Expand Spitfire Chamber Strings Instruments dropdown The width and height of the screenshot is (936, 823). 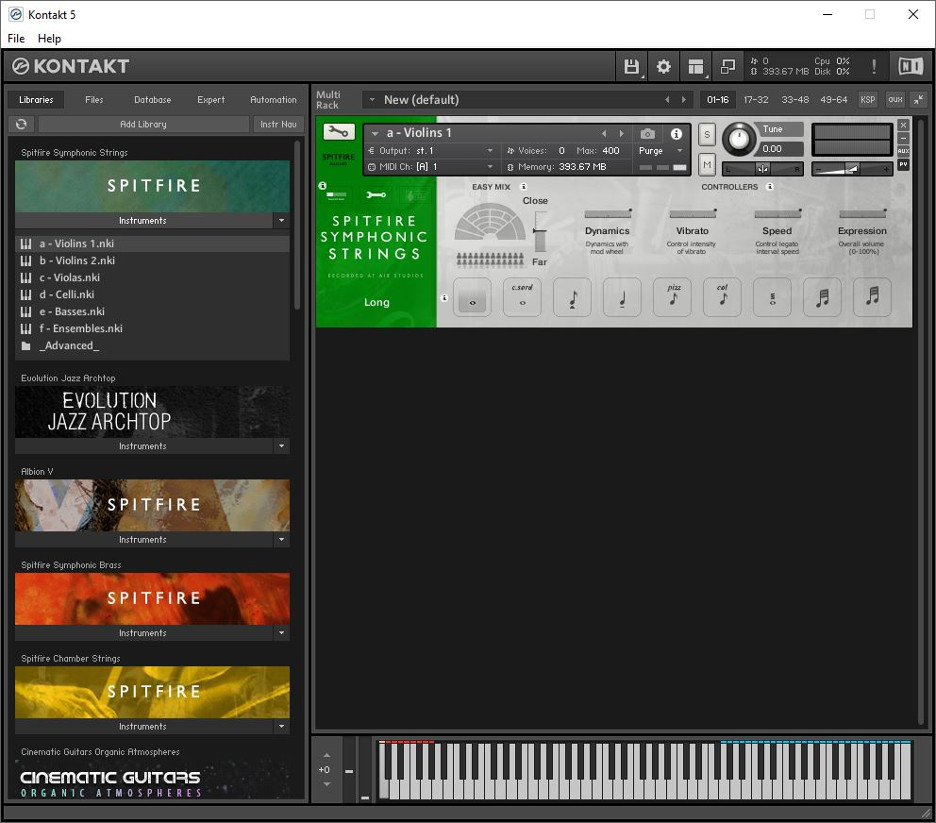point(281,726)
